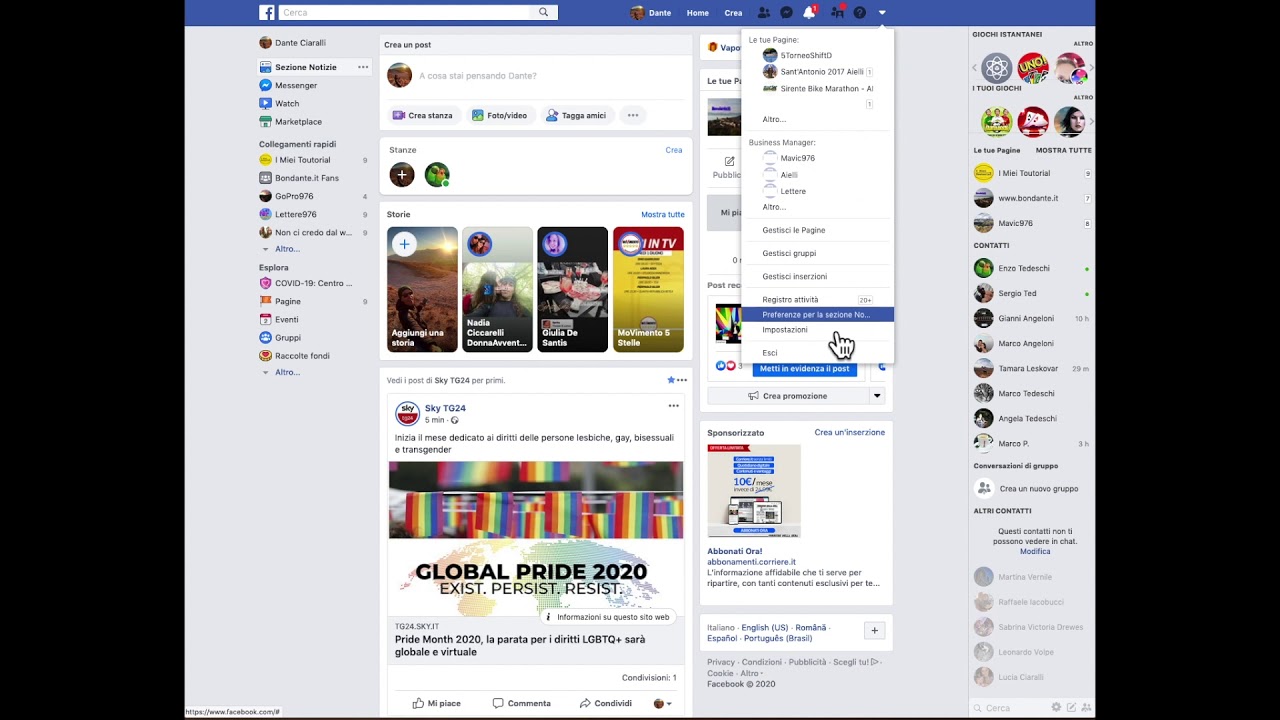Open MoVimento 5 Stelle story
Image resolution: width=1280 pixels, height=720 pixels.
coord(648,289)
